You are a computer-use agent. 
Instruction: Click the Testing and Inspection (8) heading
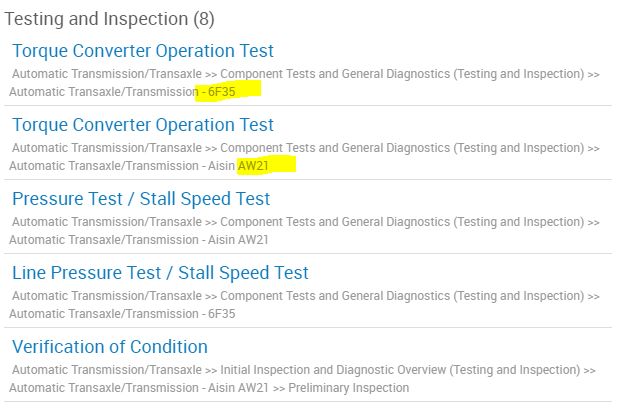click(110, 19)
